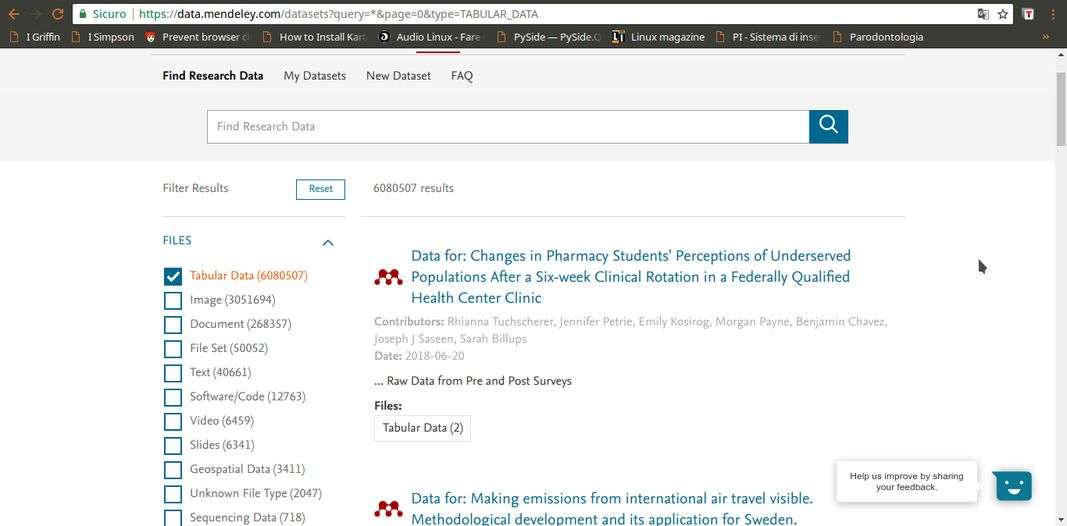
Task: Bookmark this page with the star icon
Action: click(x=1003, y=14)
